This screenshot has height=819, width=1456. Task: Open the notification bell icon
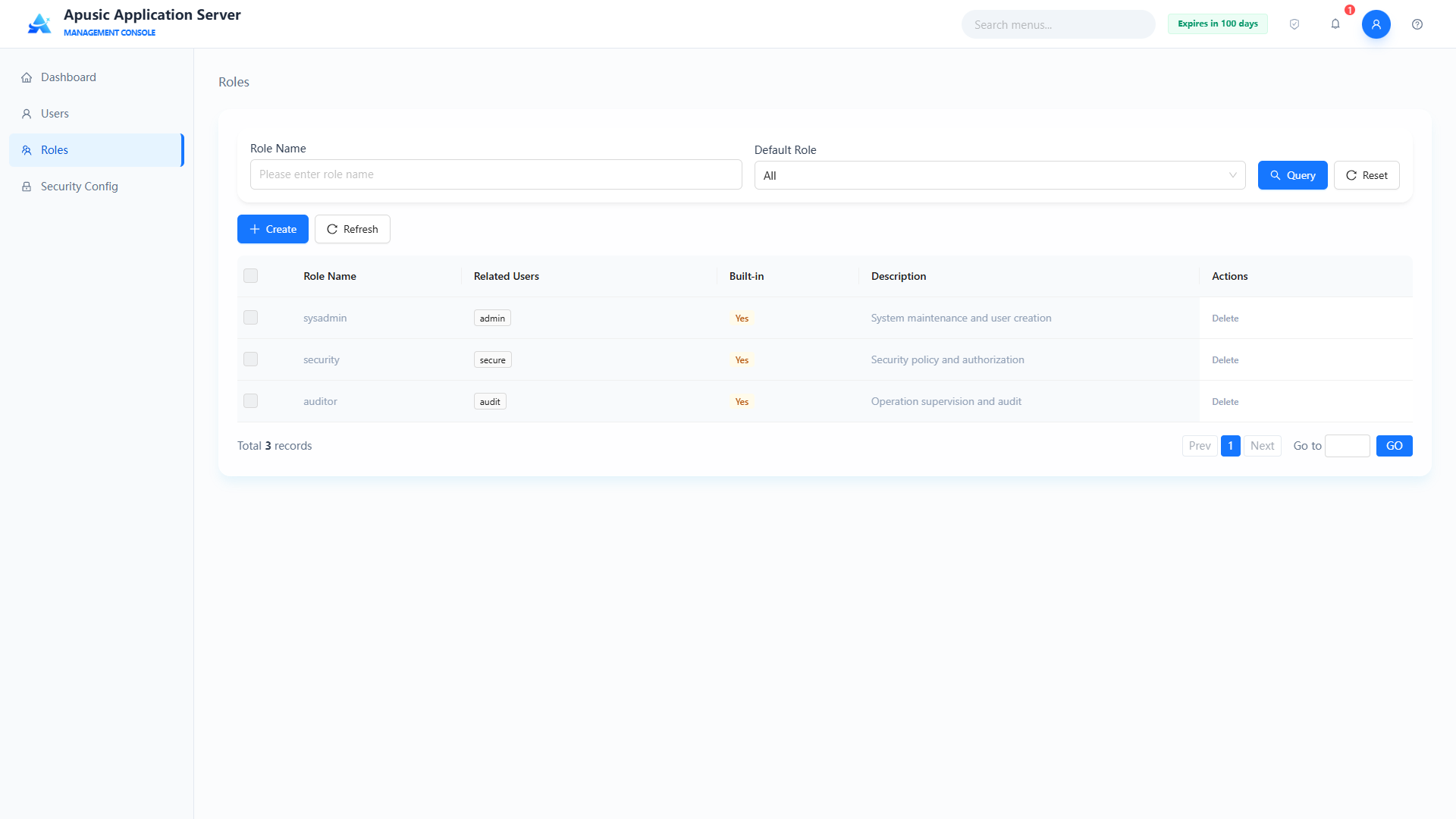pos(1335,24)
